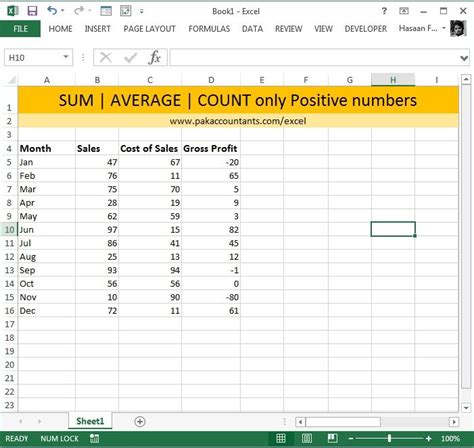Add a new sheet with the plus icon
Screen dimensions: 474x448
pos(140,422)
